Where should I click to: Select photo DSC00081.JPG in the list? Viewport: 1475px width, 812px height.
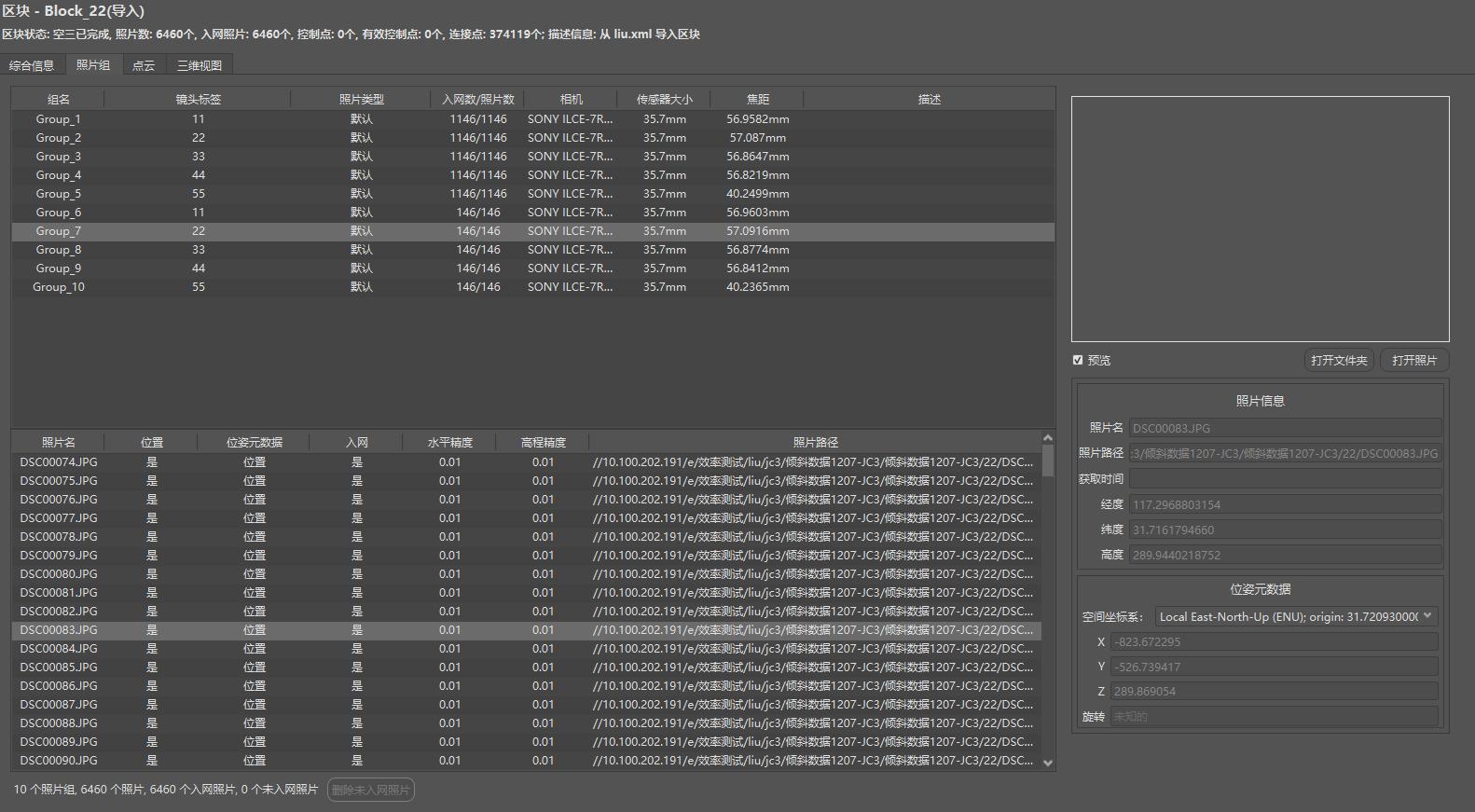(526, 593)
